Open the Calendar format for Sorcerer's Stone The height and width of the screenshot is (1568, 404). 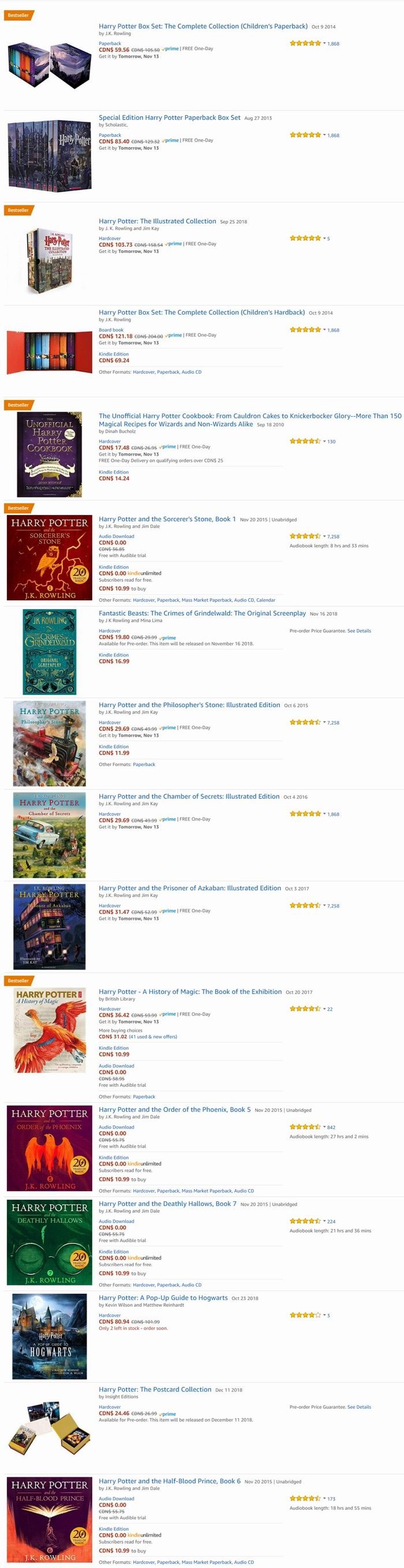[x=266, y=600]
